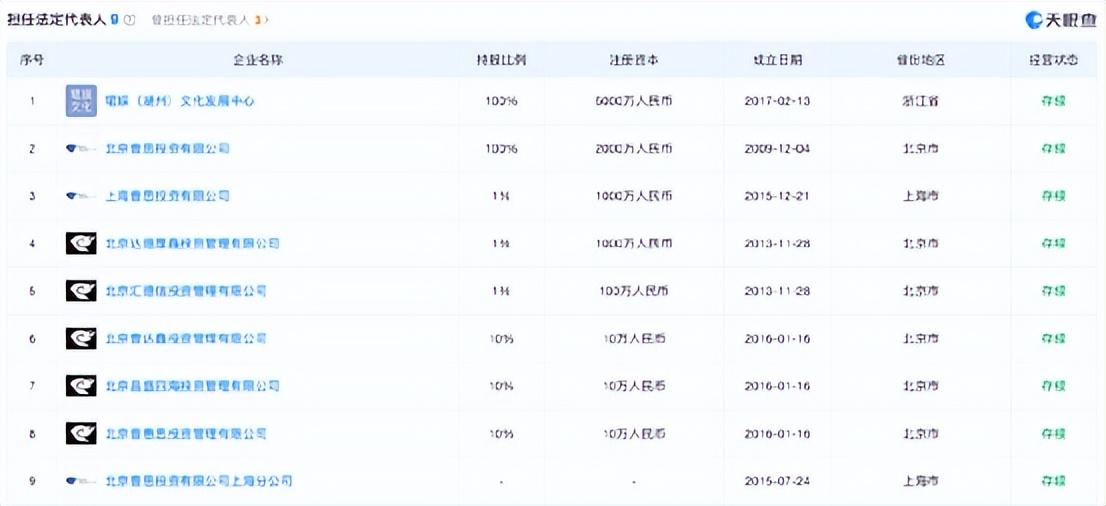Click the 企业名称 column header
This screenshot has height=506, width=1106.
click(258, 60)
